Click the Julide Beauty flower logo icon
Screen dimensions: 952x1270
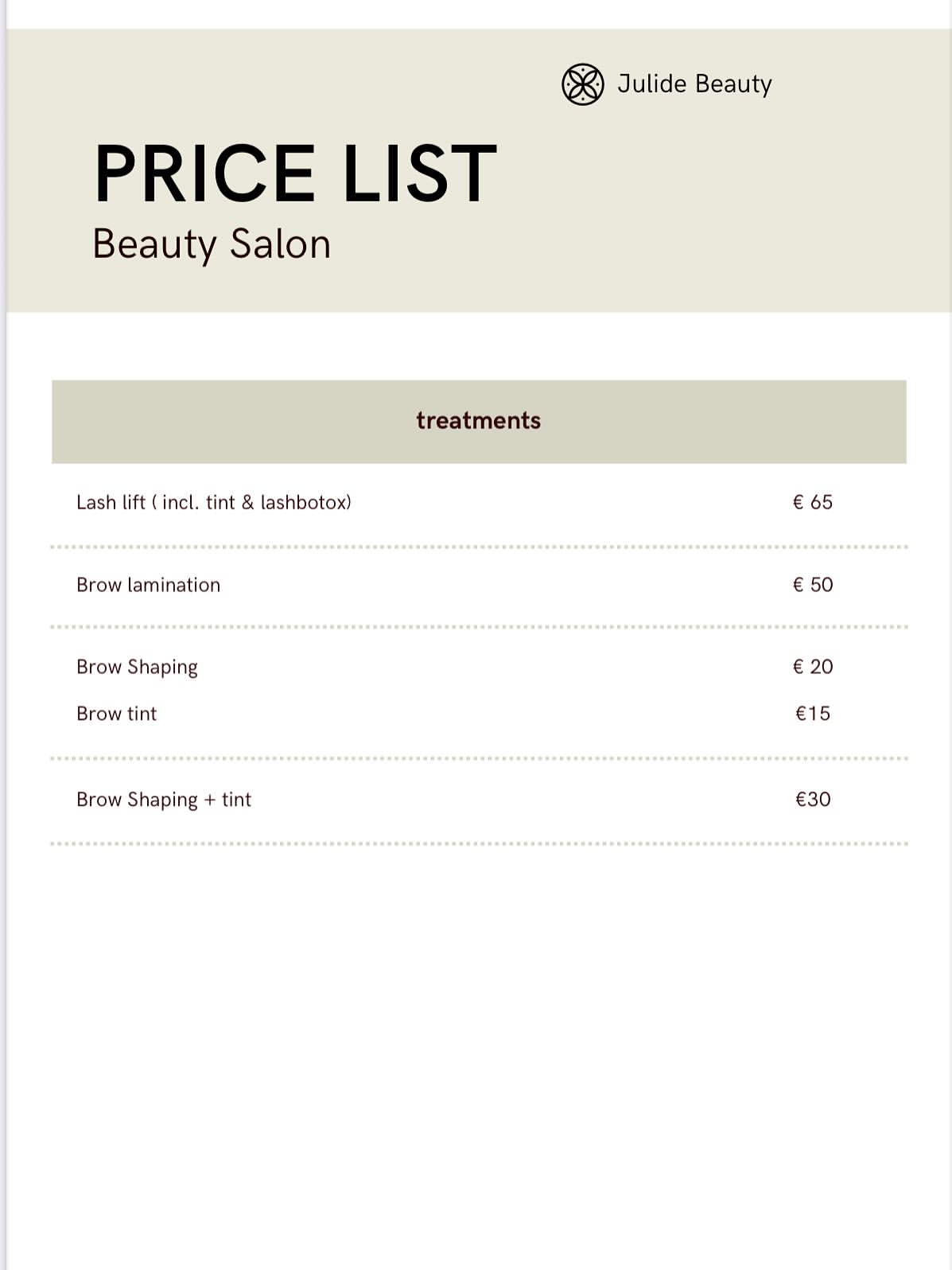click(582, 84)
